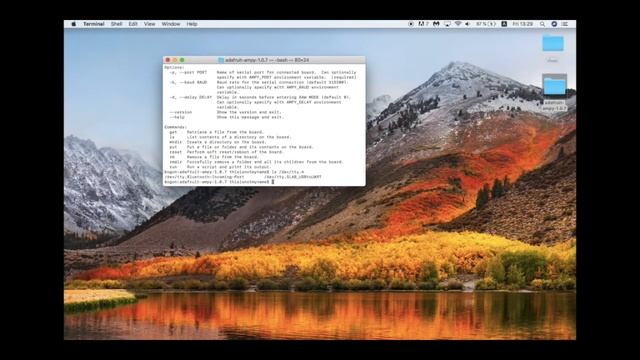Maximize the Terminal window
640x360 pixels.
182,60
